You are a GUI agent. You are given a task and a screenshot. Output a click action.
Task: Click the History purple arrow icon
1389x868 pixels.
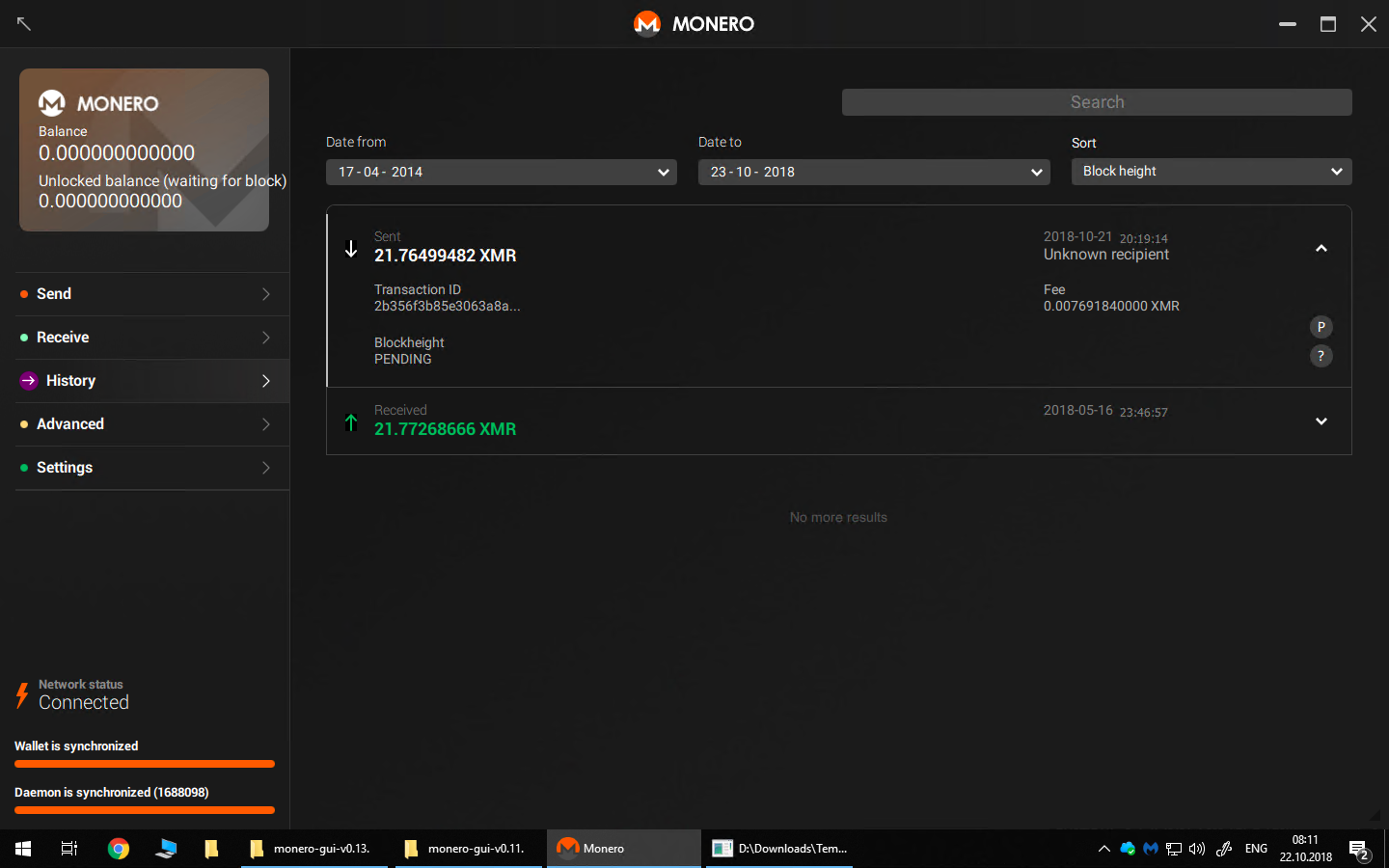[29, 381]
